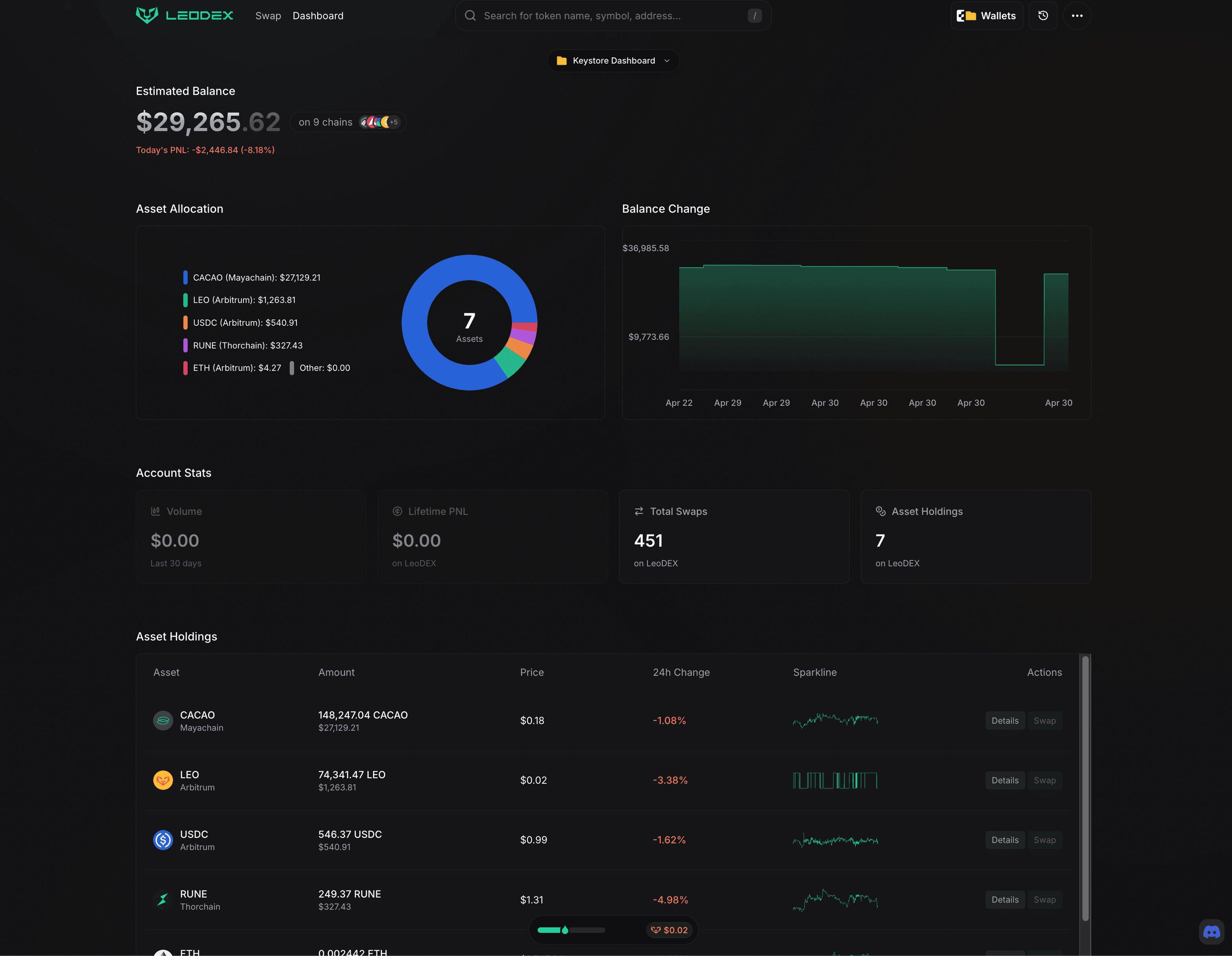Open the Dashboard tab

[x=318, y=16]
